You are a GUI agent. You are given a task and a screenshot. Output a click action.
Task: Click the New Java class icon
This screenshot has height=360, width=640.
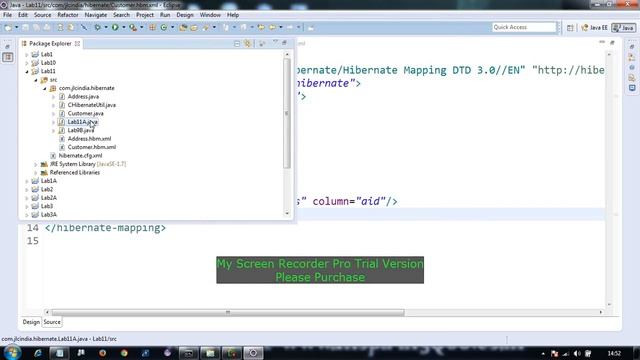tap(164, 27)
